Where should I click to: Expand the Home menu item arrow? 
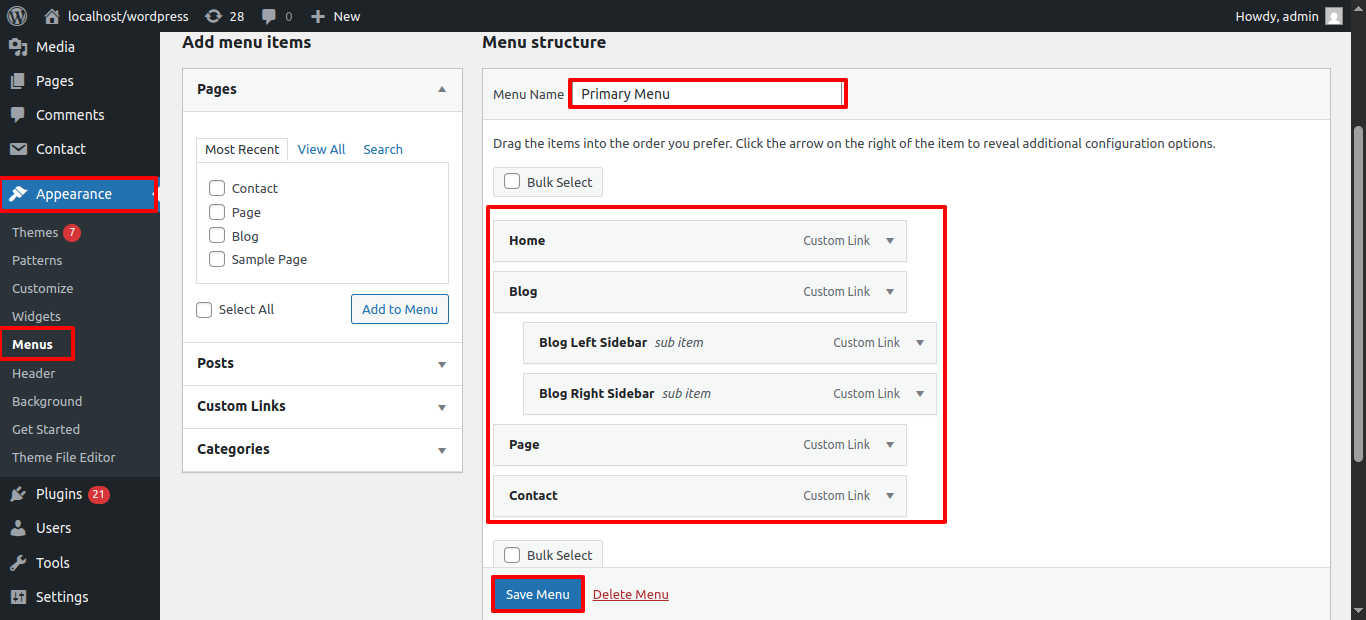(x=890, y=241)
